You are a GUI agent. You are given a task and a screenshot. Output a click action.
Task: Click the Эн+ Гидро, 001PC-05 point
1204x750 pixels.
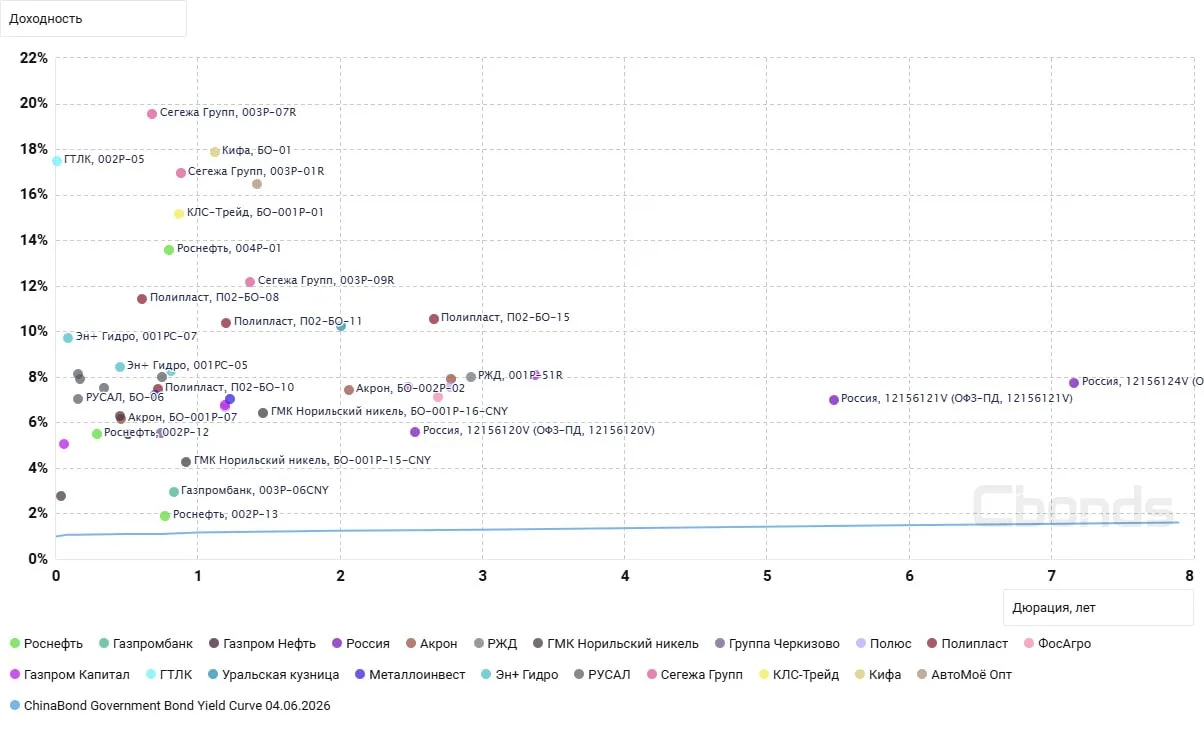click(120, 367)
